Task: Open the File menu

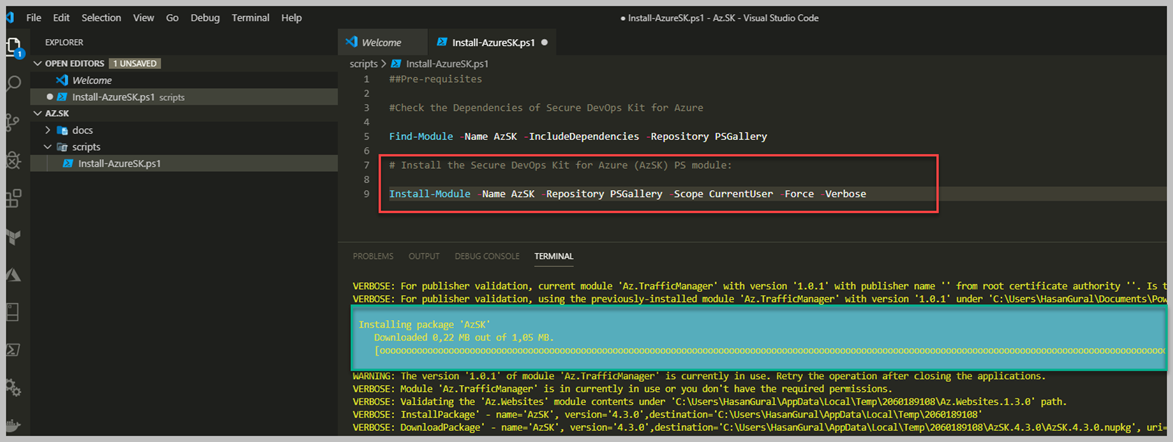Action: [x=34, y=17]
